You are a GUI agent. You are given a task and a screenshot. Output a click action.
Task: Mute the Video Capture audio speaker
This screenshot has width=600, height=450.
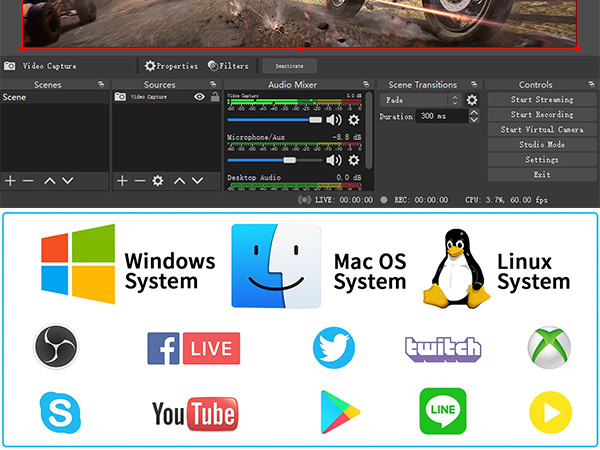click(x=334, y=120)
